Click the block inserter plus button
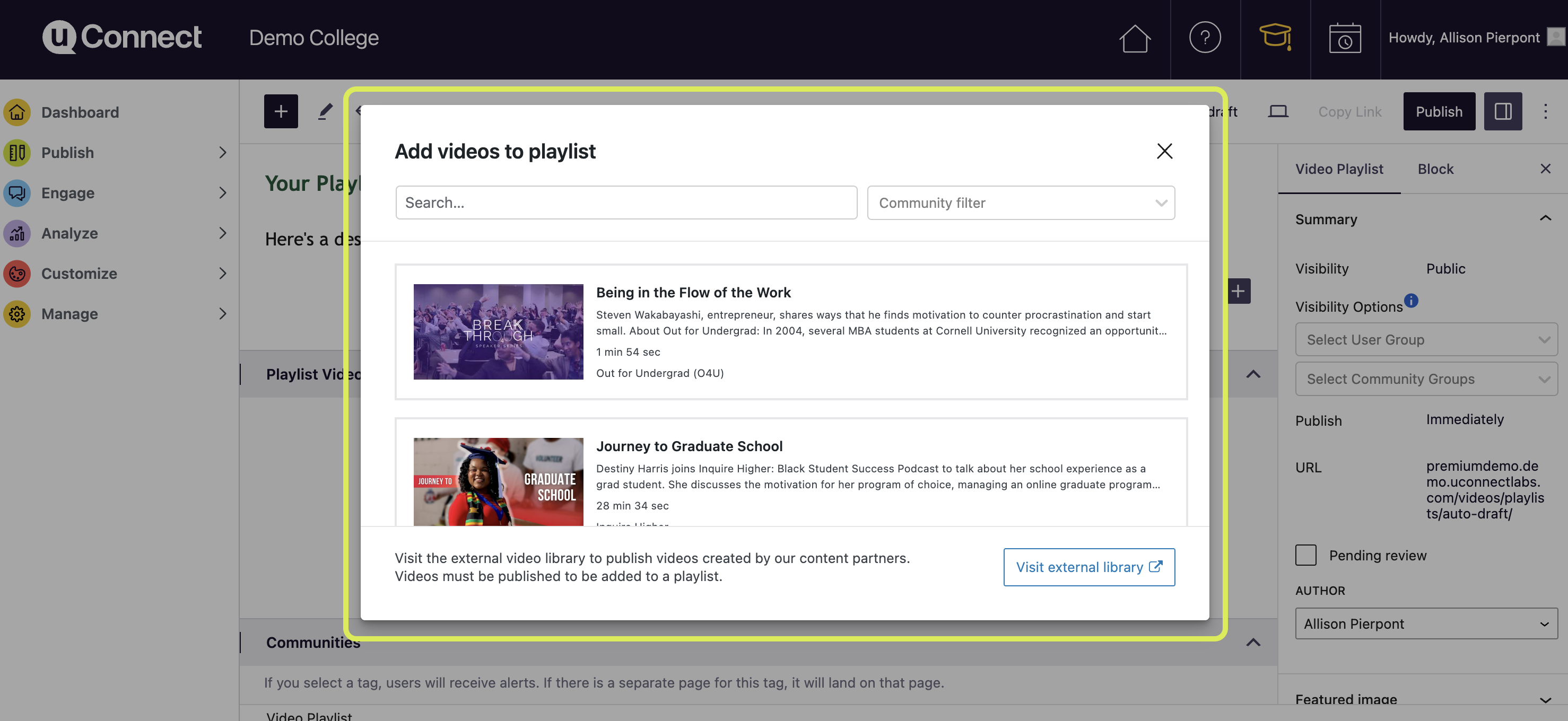The height and width of the screenshot is (721, 1568). [x=281, y=111]
